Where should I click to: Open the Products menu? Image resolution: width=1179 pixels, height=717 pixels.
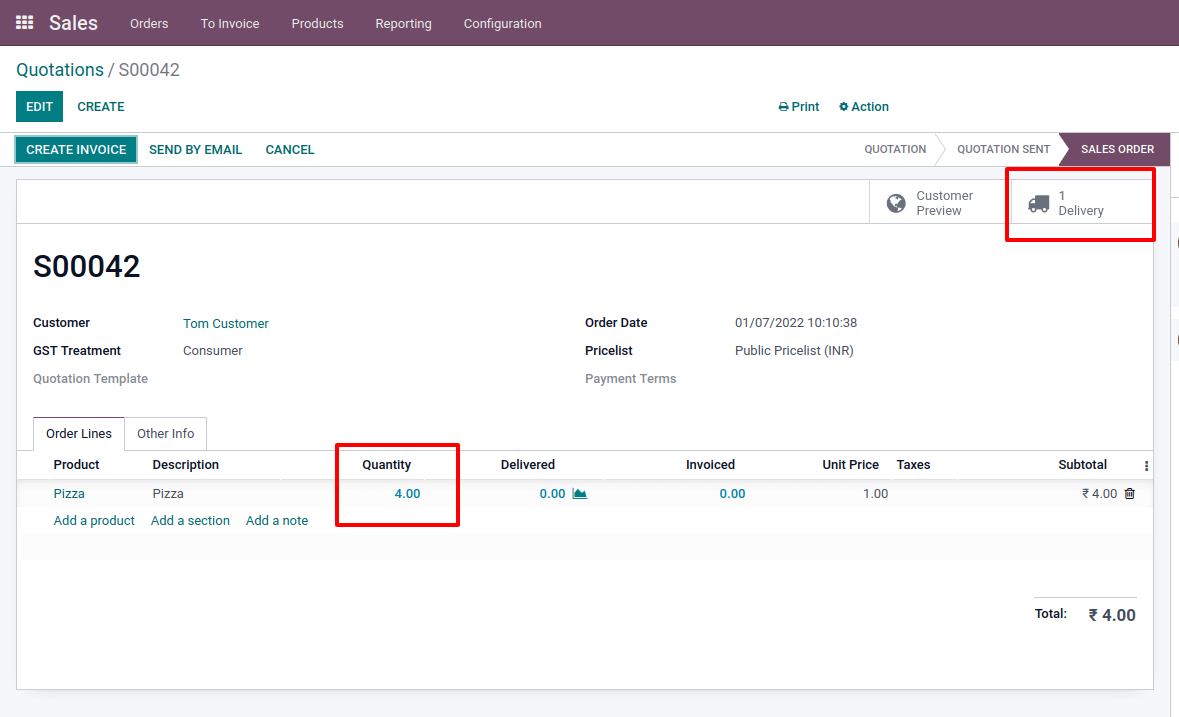point(317,23)
